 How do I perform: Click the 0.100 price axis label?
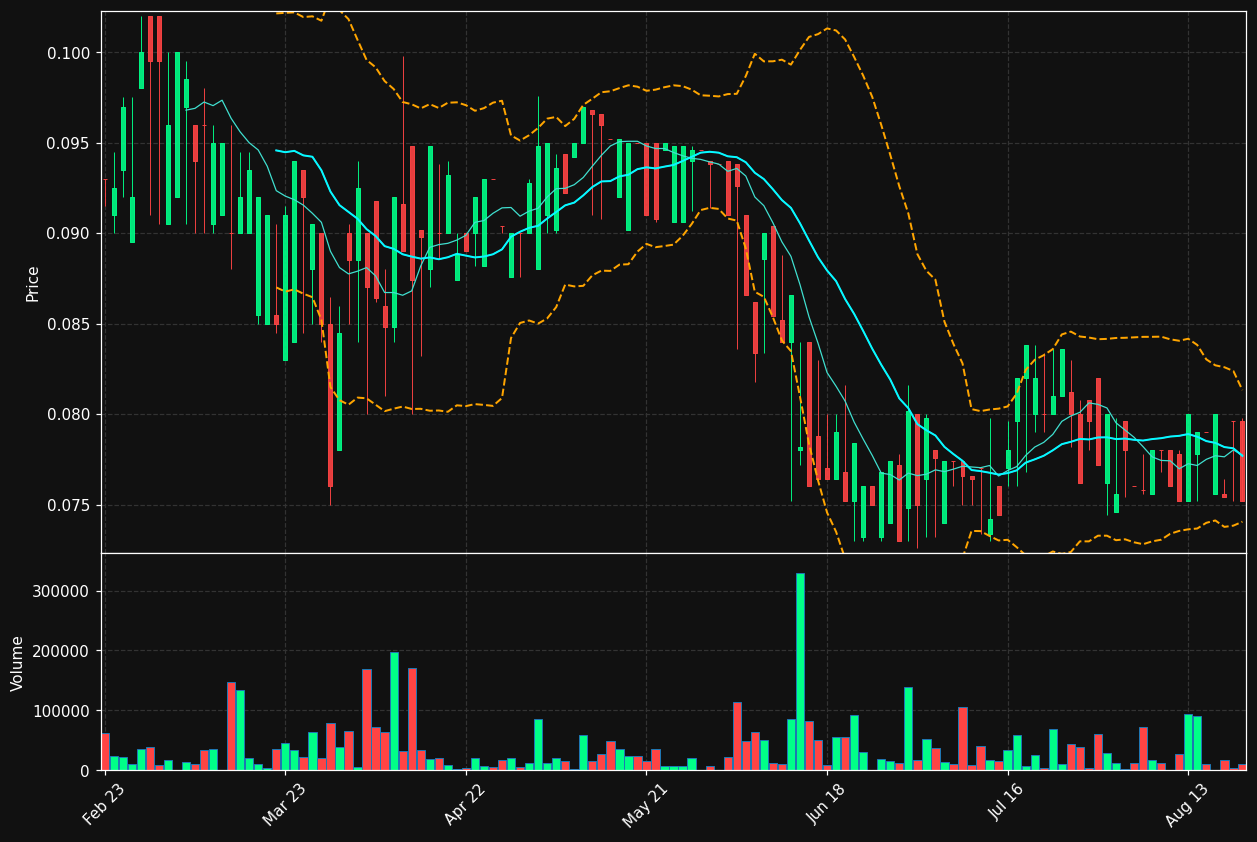click(x=68, y=53)
